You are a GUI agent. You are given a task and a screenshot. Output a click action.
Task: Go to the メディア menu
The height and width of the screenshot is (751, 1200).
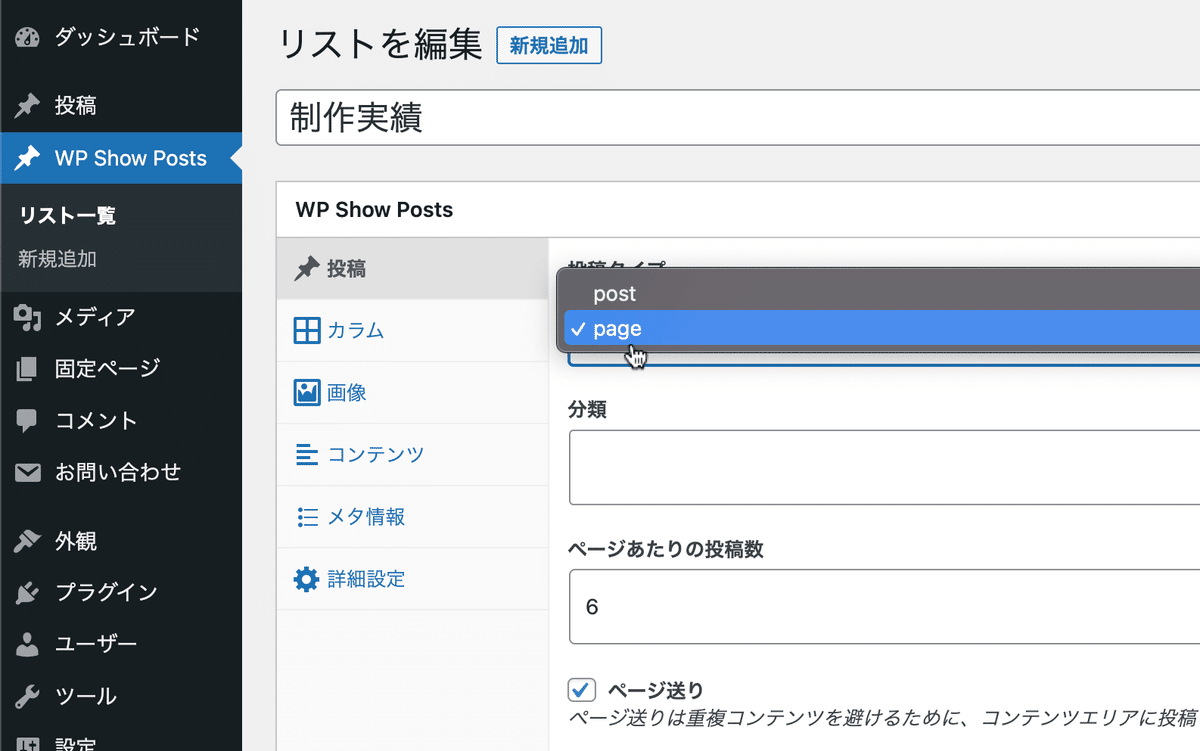pyautogui.click(x=121, y=318)
